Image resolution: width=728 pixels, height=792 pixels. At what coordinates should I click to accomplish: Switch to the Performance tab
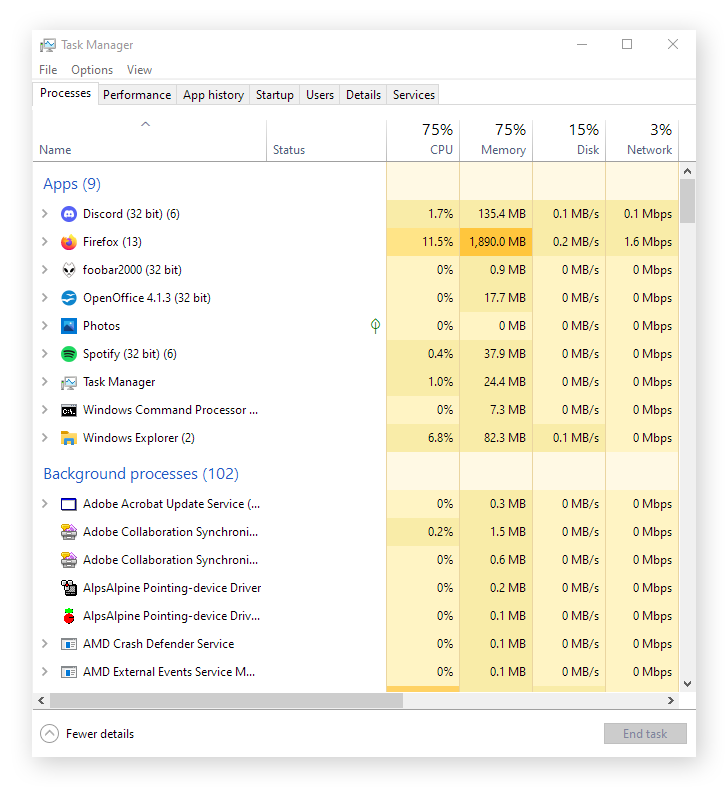pyautogui.click(x=137, y=95)
